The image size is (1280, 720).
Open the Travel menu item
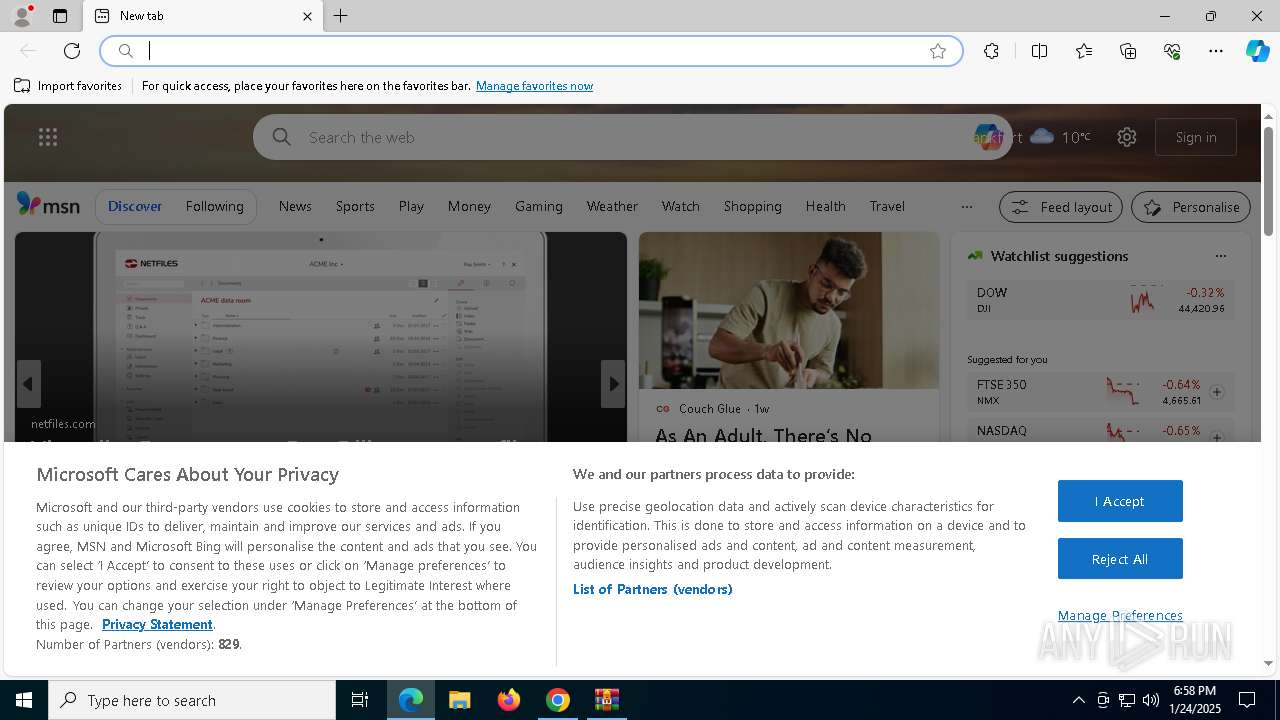pos(887,206)
